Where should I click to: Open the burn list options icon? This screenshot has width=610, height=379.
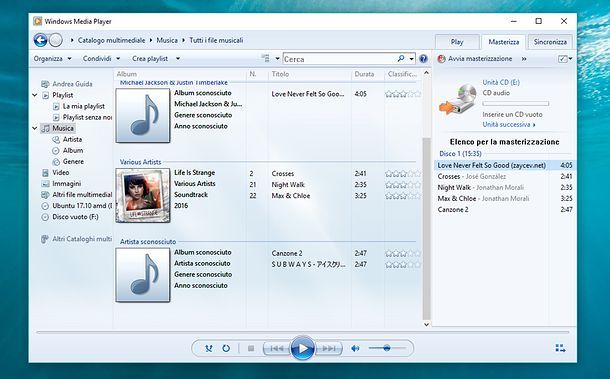(563, 59)
